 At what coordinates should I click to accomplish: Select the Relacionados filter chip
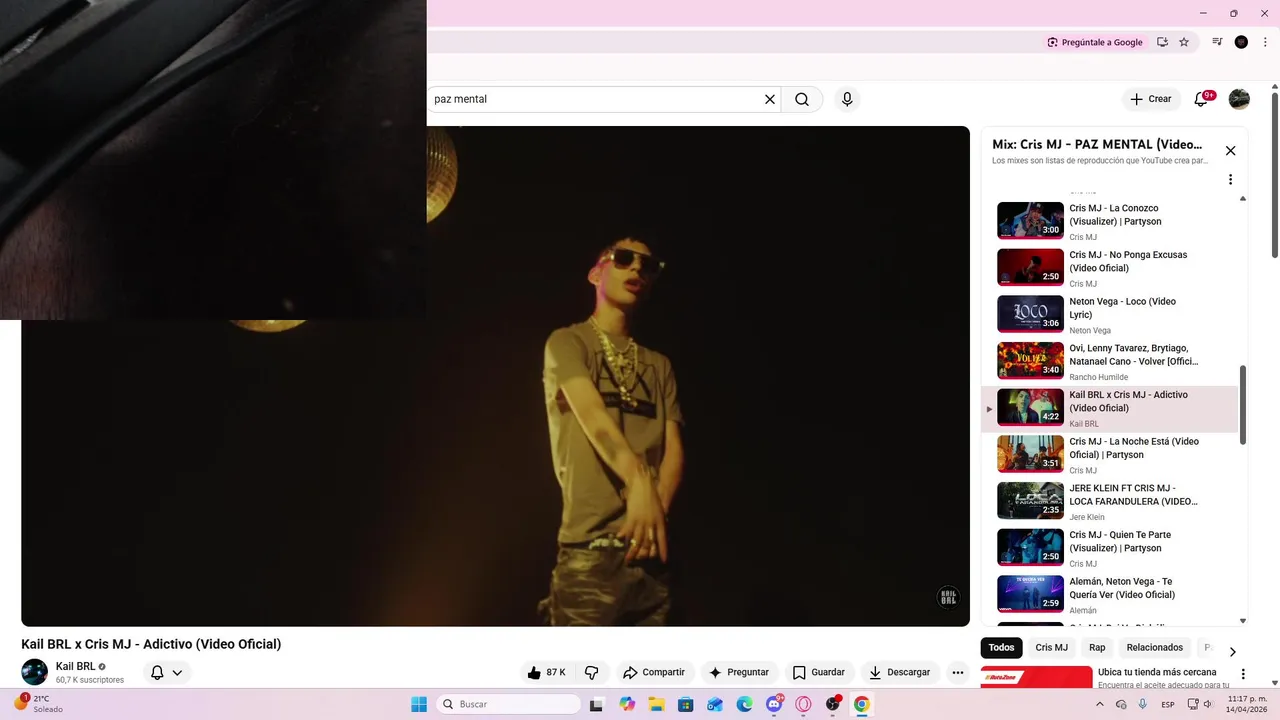pyautogui.click(x=1154, y=648)
